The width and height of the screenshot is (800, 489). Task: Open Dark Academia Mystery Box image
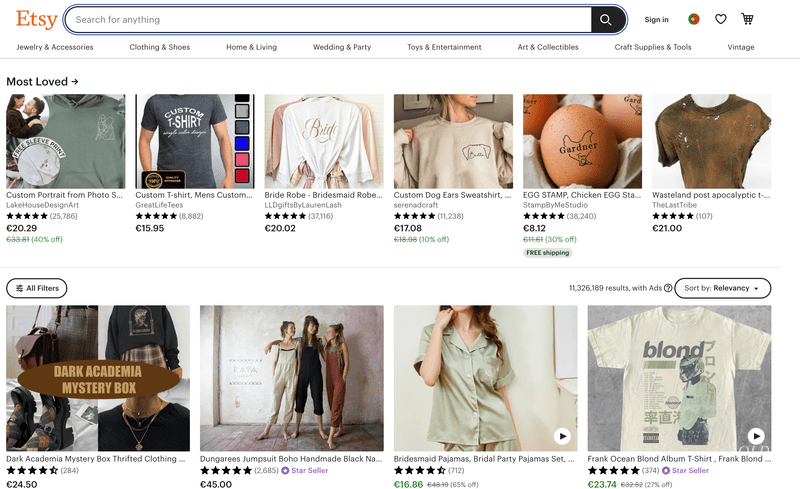tap(98, 378)
